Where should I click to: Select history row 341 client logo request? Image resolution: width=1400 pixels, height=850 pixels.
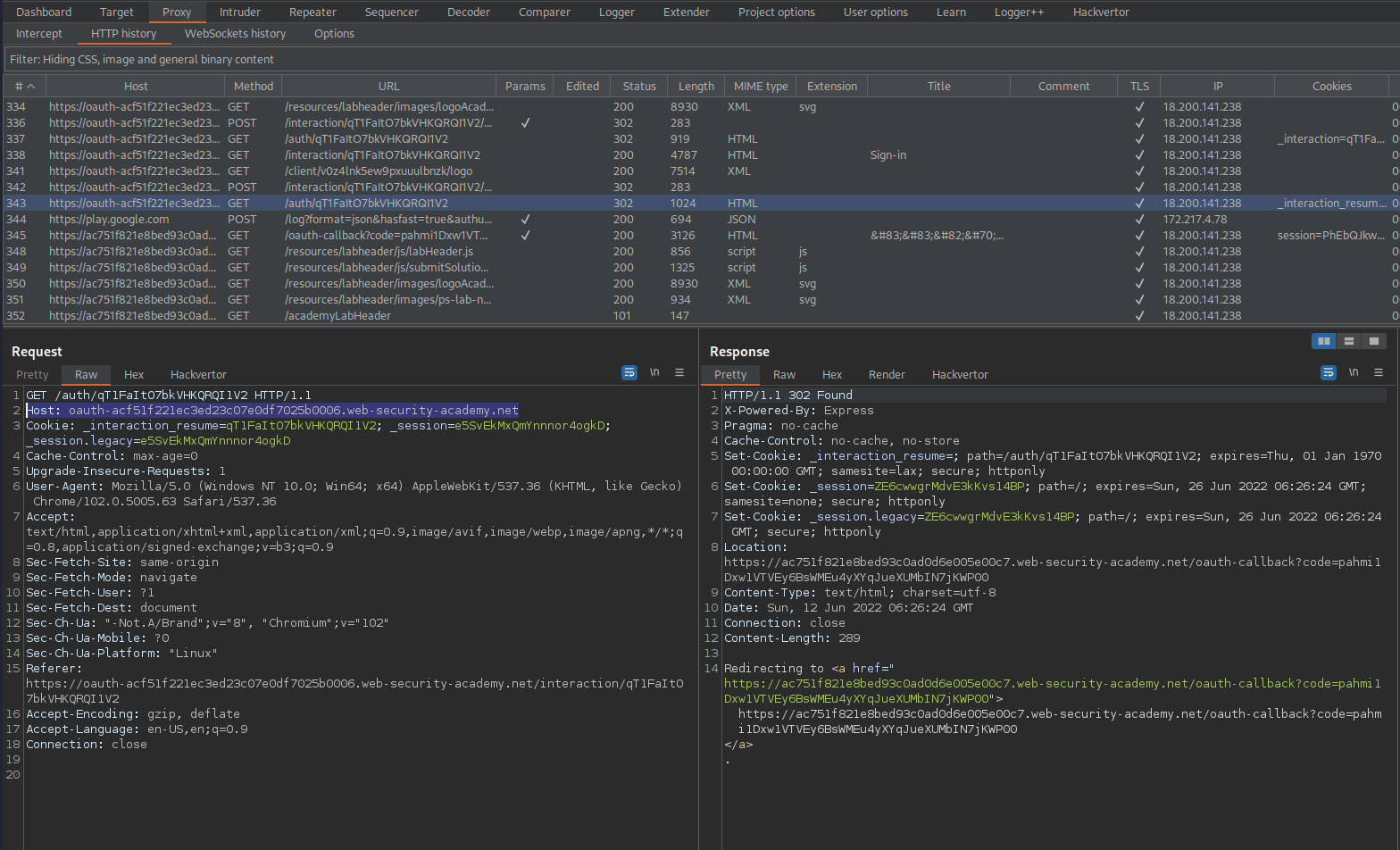pos(700,171)
